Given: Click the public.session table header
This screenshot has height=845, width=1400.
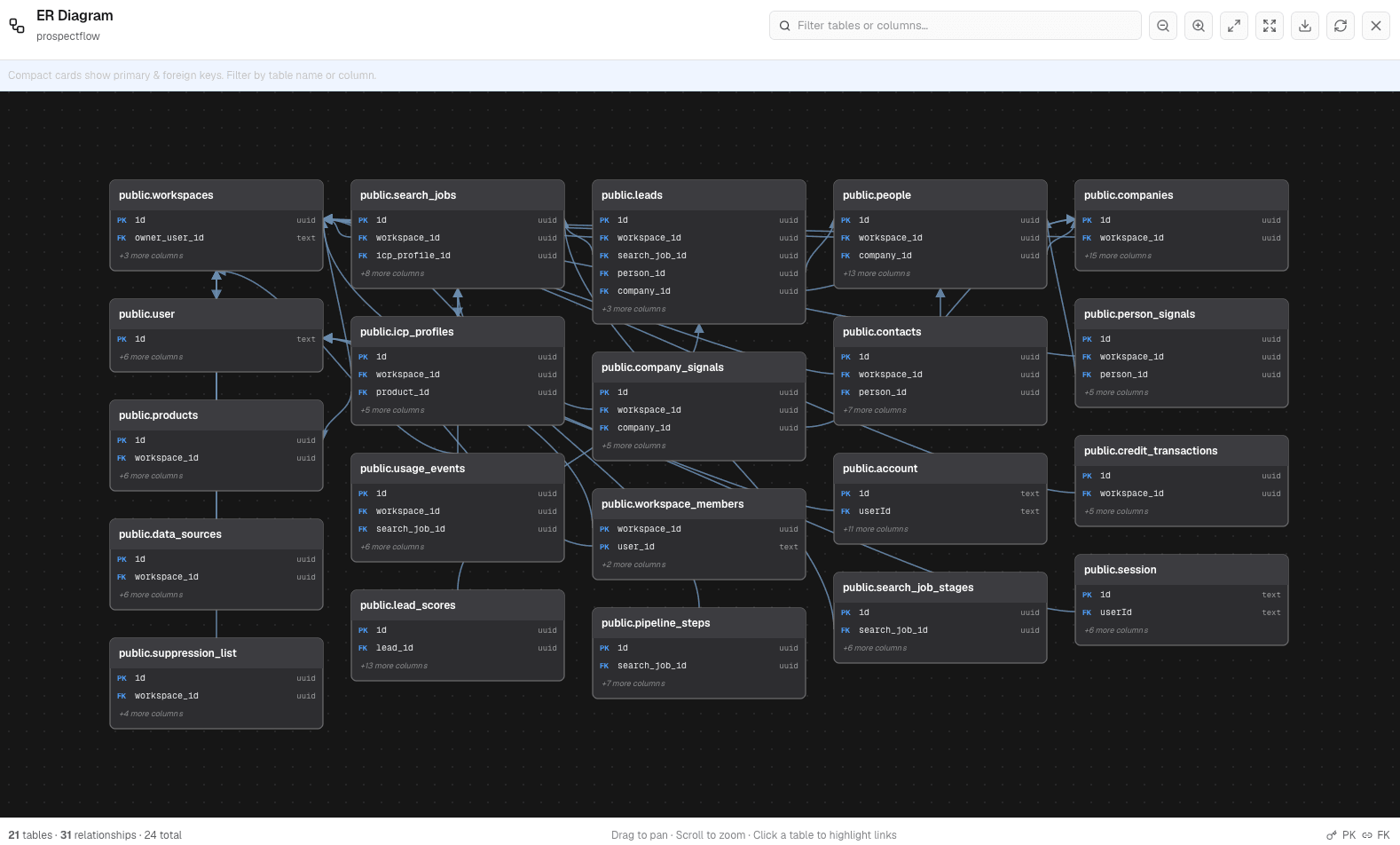Looking at the screenshot, I should click(1182, 570).
